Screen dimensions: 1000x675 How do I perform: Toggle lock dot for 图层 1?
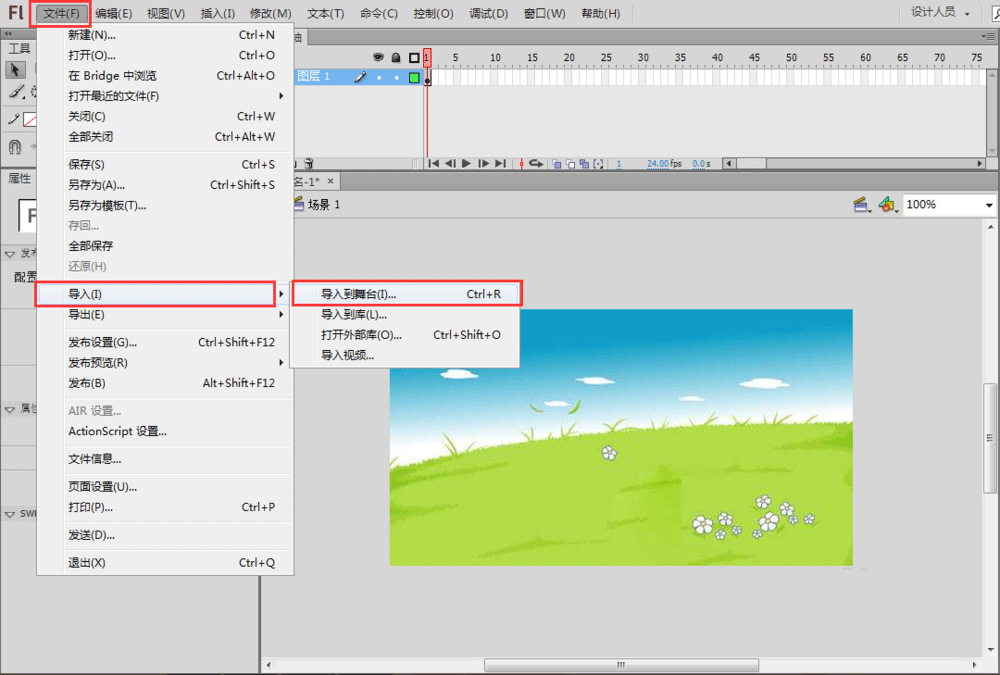[396, 77]
